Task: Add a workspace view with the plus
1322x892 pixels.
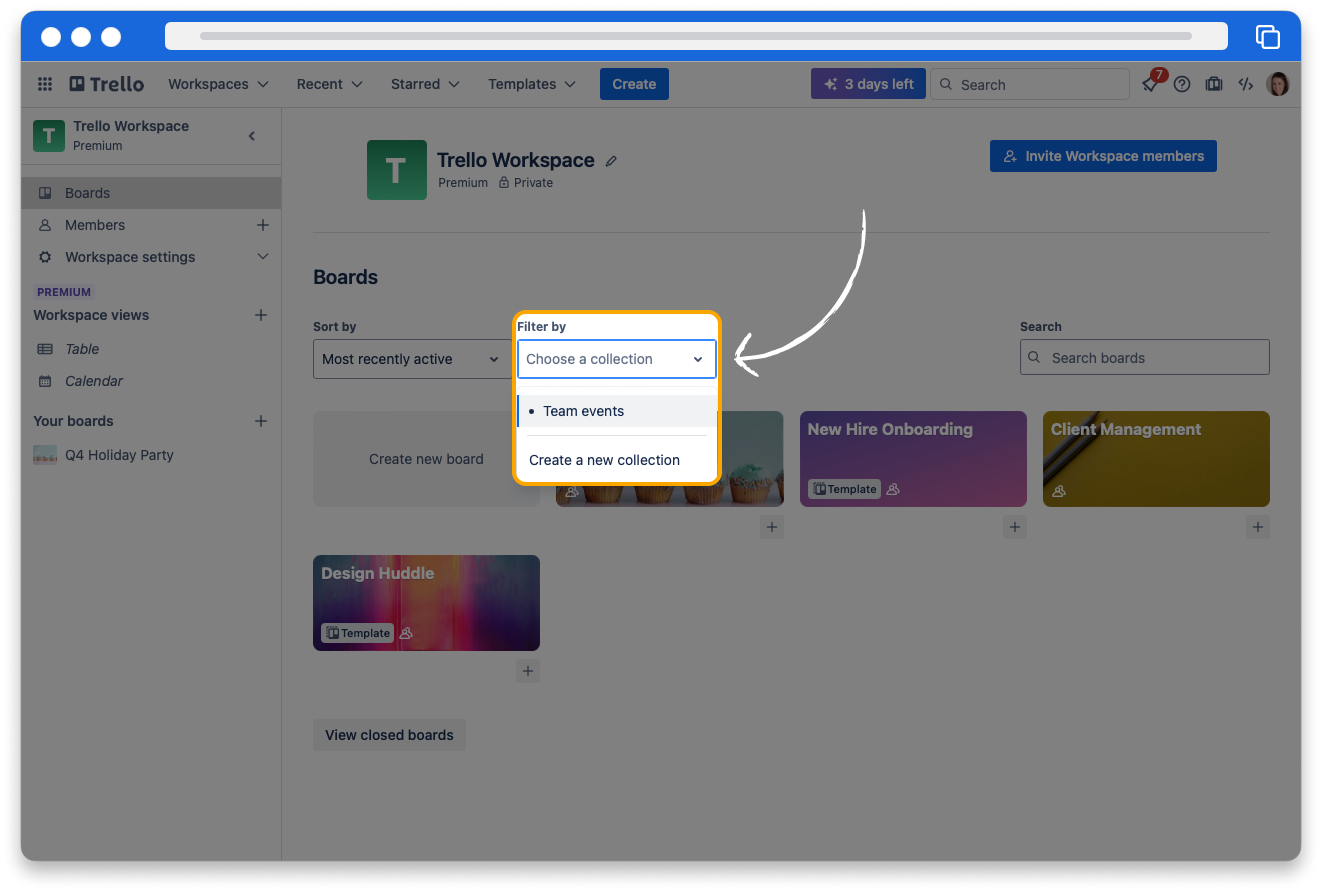Action: [261, 315]
